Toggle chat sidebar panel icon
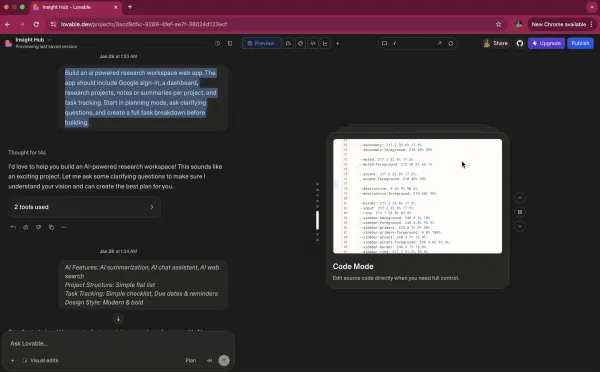Screen dimensions: 600x372 pos(230,43)
